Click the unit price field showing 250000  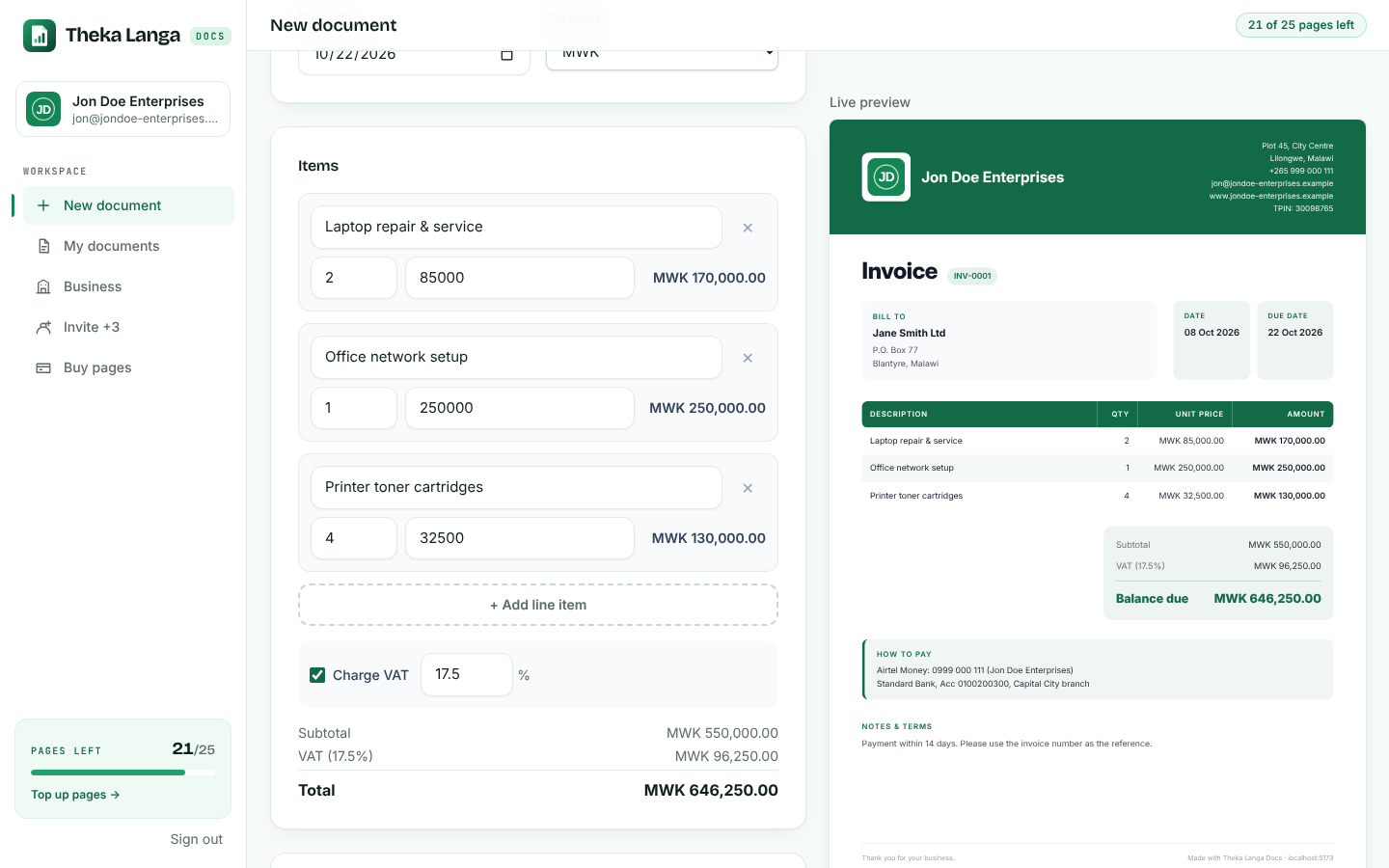[520, 408]
